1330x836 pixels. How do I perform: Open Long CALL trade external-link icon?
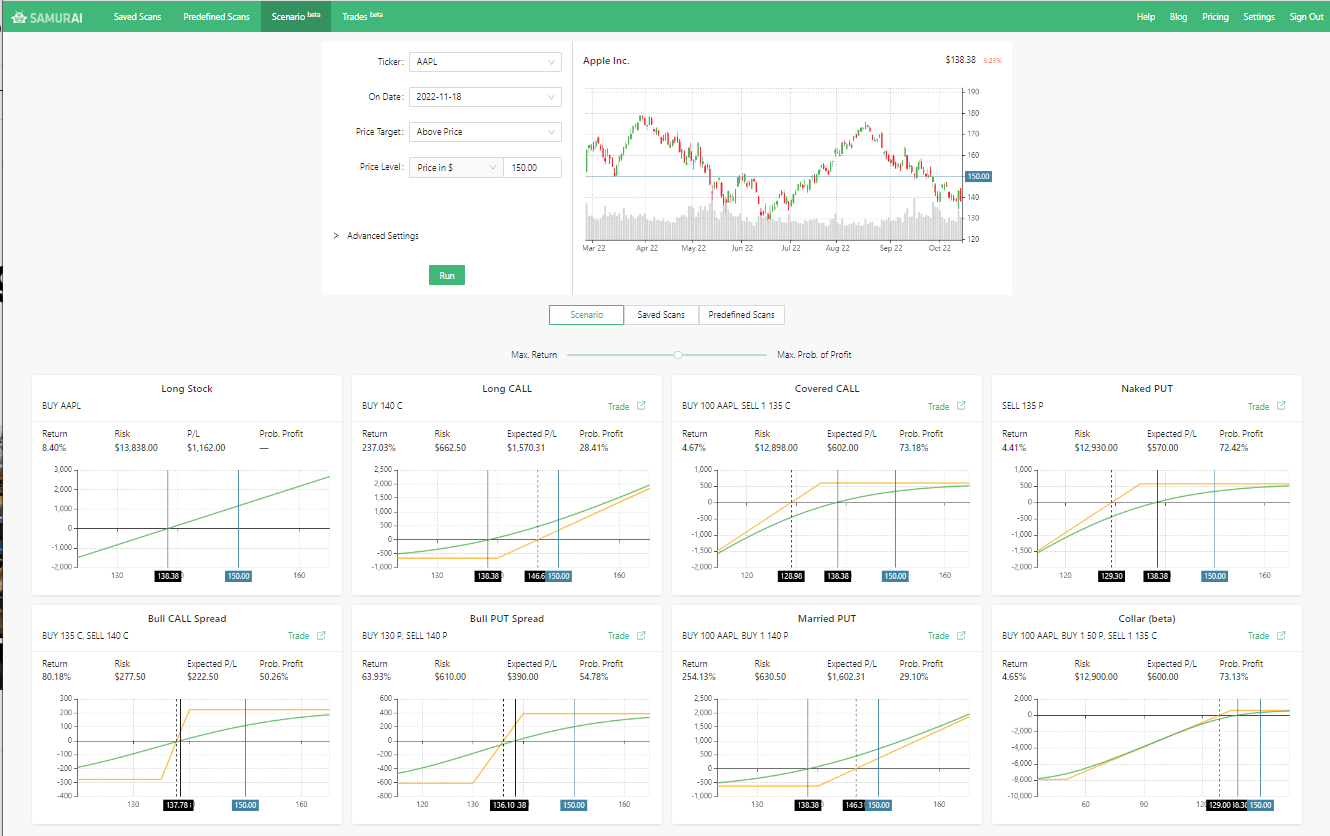(641, 406)
